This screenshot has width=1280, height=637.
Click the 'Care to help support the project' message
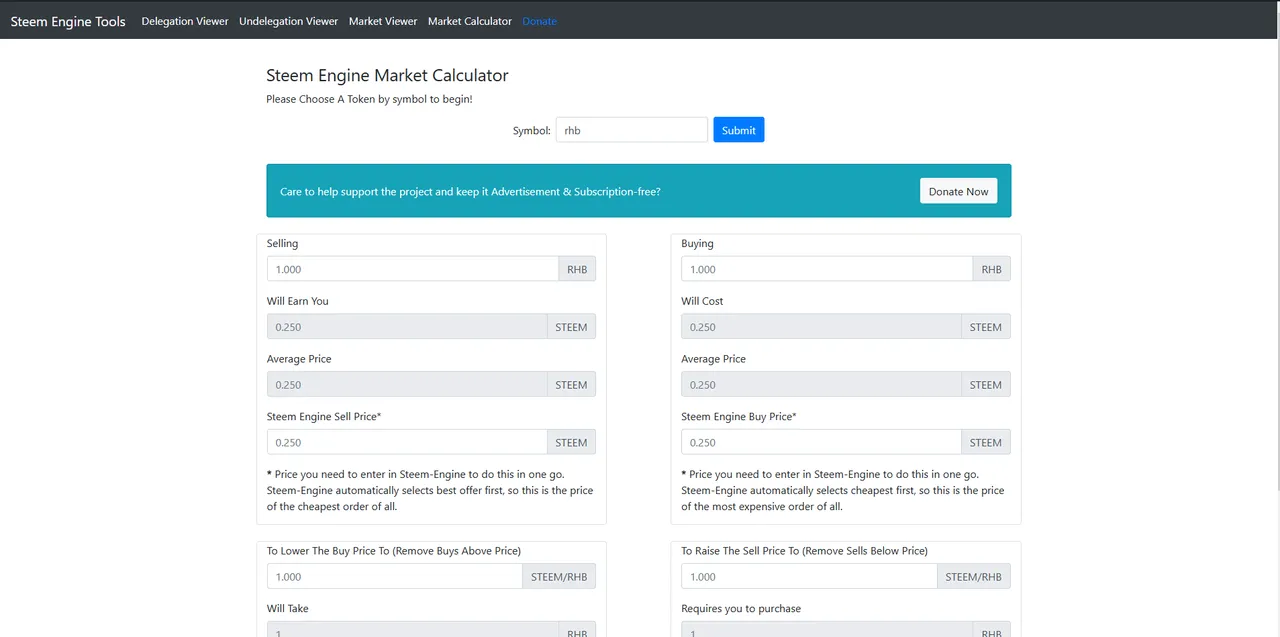(x=470, y=191)
